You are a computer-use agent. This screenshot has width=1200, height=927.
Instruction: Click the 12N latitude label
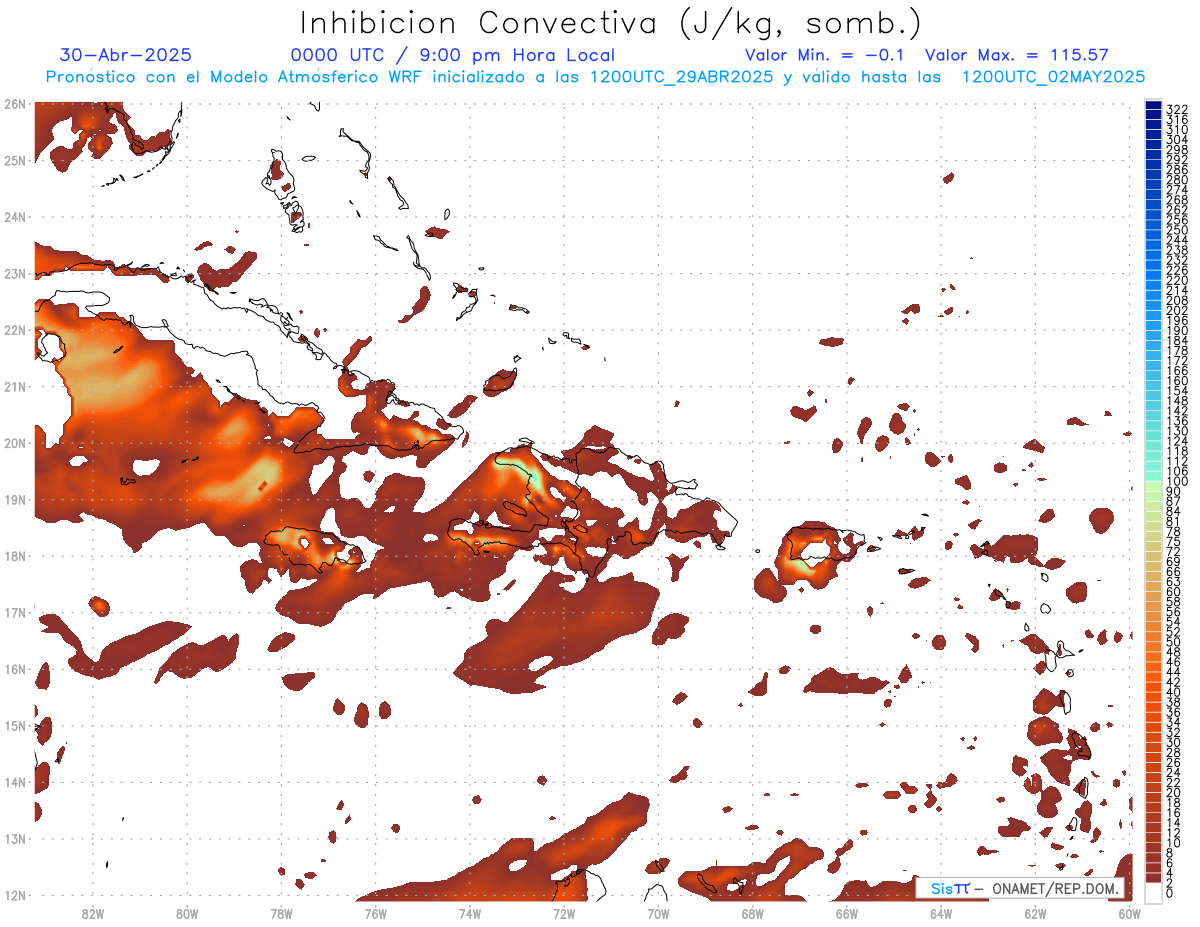(x=14, y=895)
